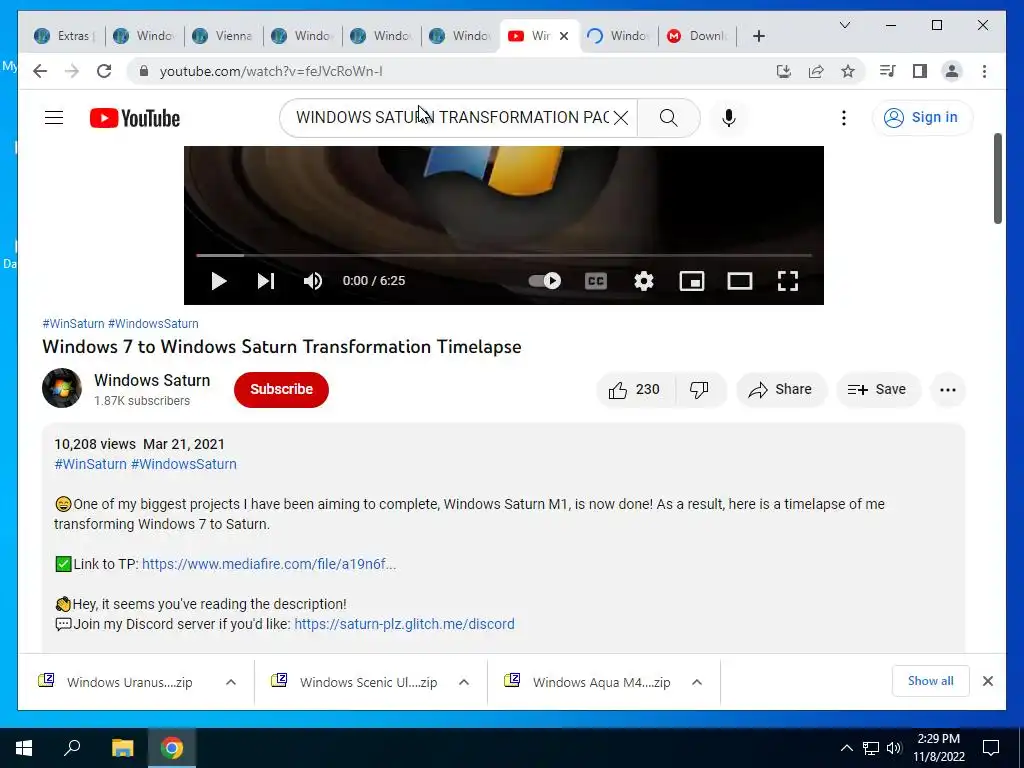Image resolution: width=1024 pixels, height=768 pixels.
Task: Start voice search with the microphone
Action: [x=729, y=118]
